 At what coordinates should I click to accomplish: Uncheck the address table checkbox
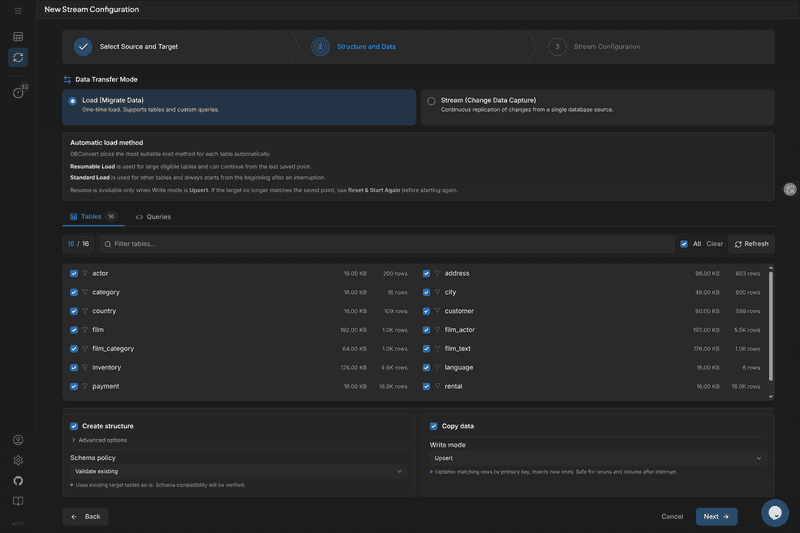[426, 273]
